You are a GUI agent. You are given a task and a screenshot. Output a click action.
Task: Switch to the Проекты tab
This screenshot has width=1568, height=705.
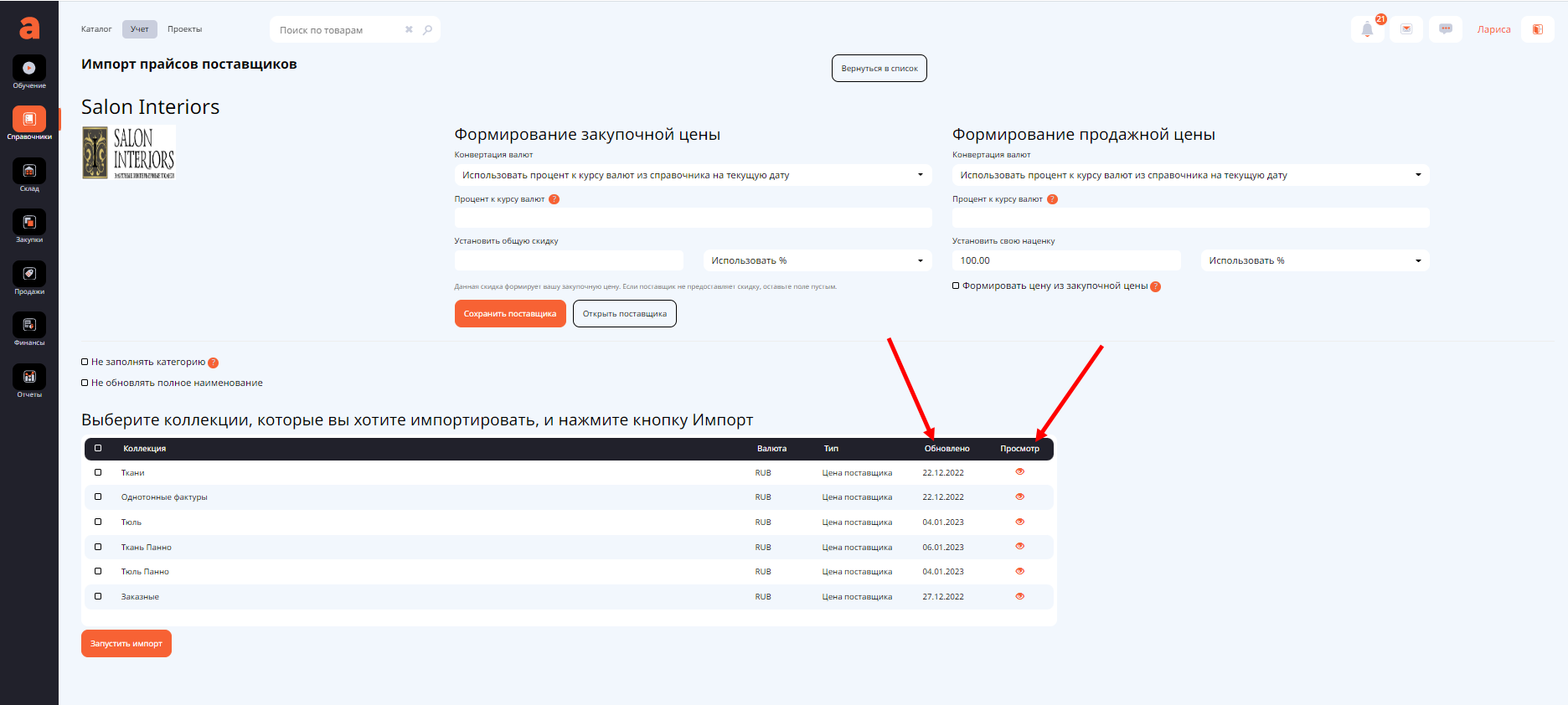click(x=184, y=29)
